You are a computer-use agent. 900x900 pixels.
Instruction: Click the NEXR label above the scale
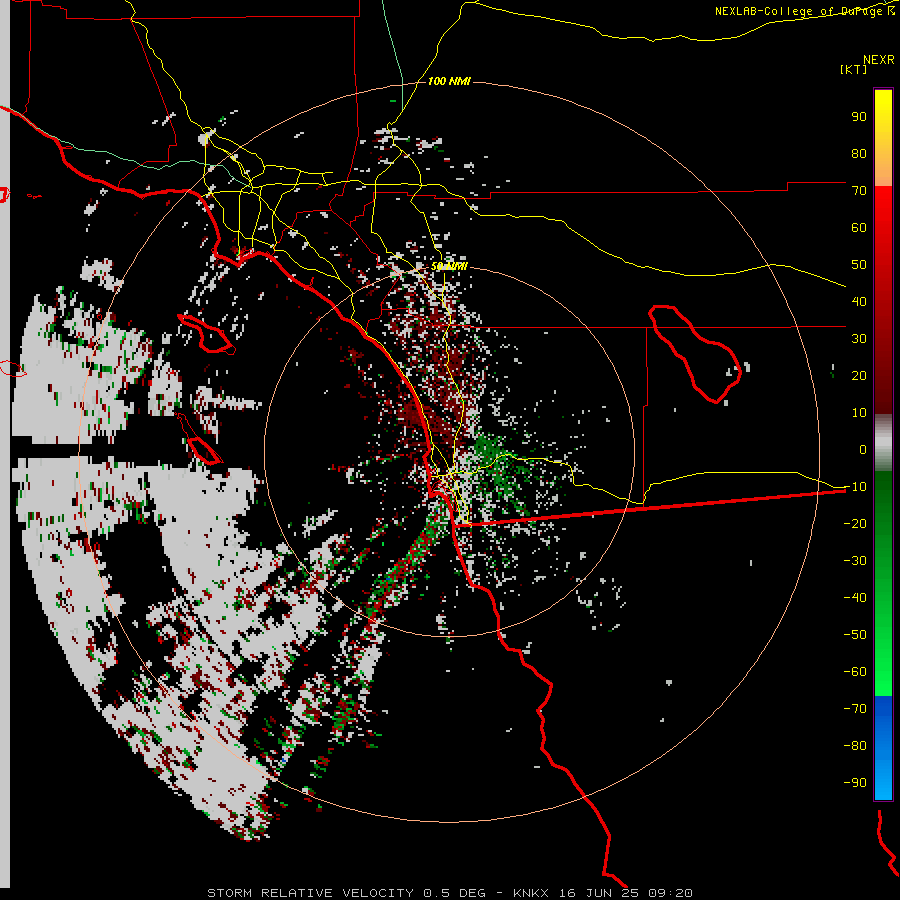(x=878, y=60)
